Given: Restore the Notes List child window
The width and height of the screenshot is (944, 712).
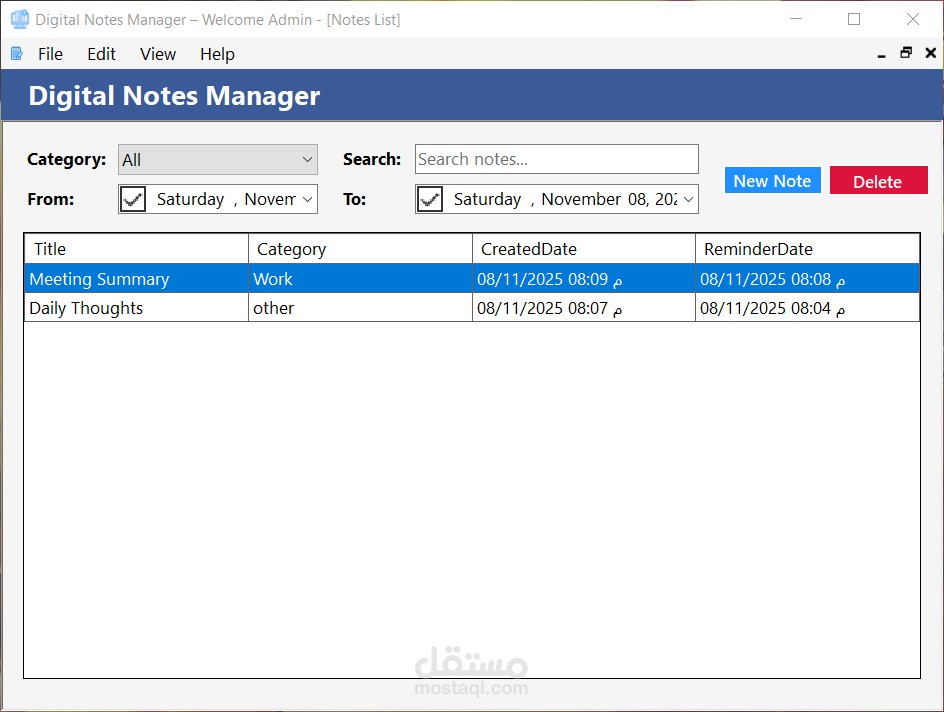Looking at the screenshot, I should coord(906,53).
